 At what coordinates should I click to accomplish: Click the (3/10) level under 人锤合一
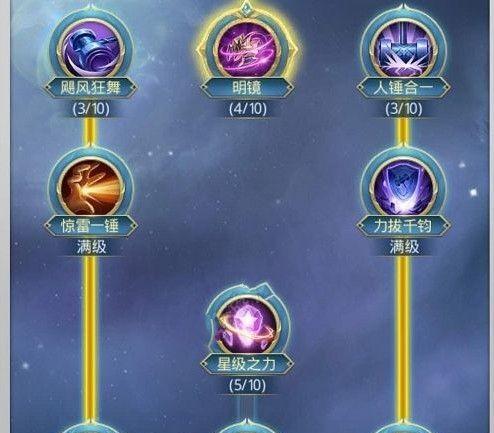tap(404, 109)
